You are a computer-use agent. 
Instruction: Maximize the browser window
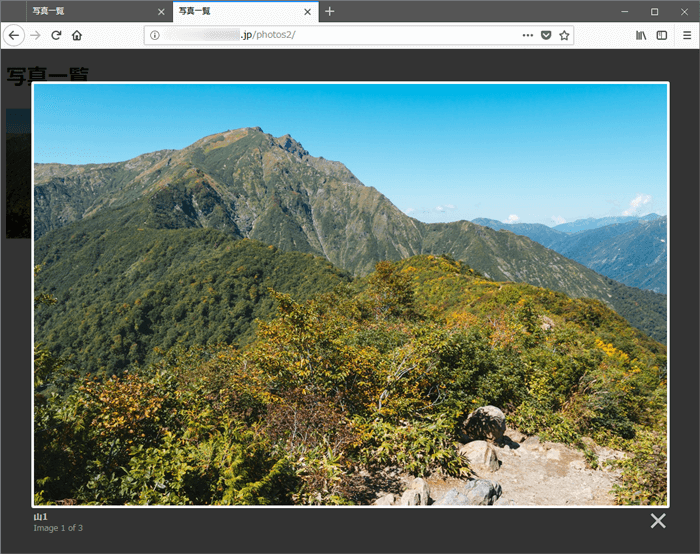[654, 11]
